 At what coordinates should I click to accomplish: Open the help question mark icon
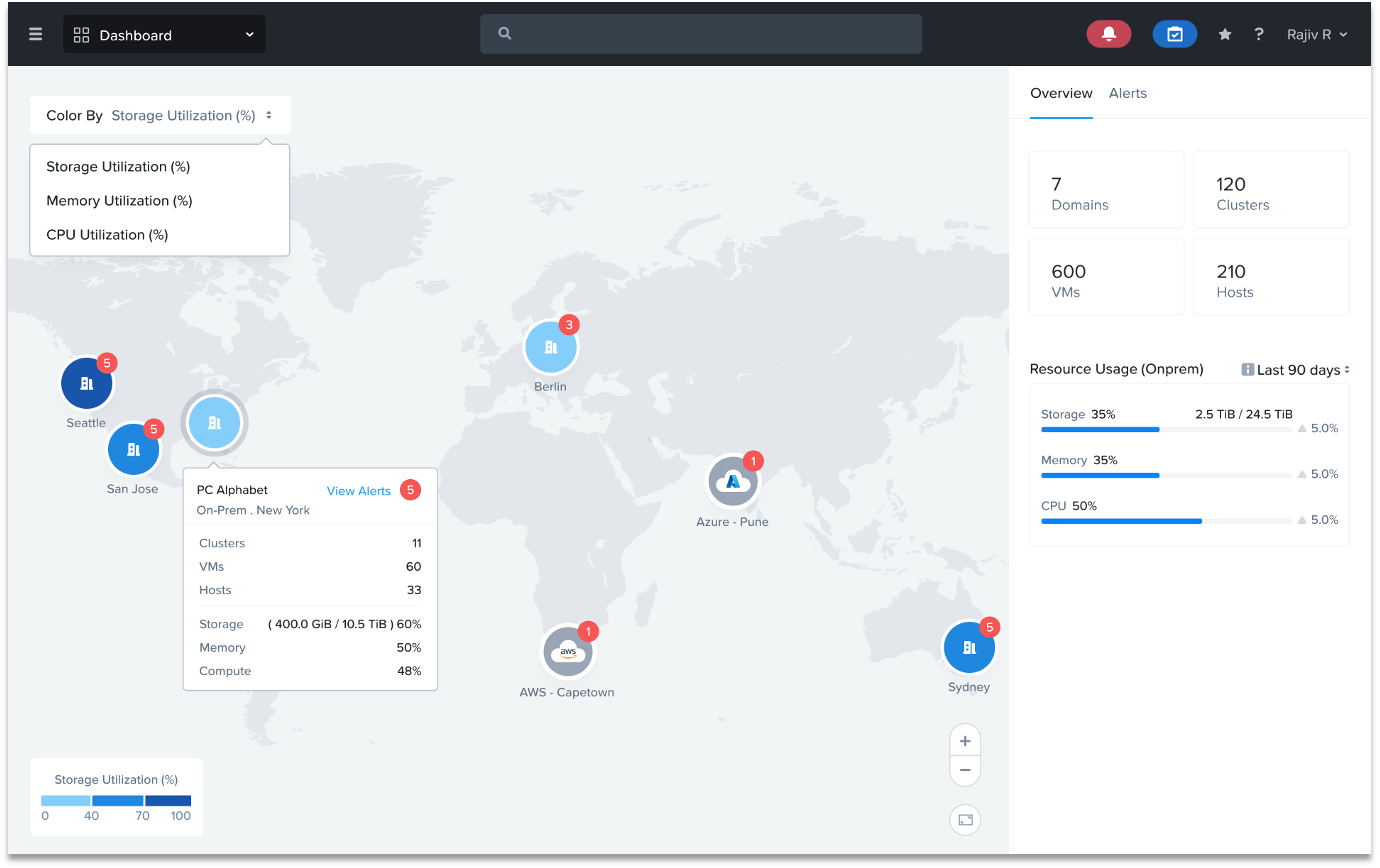pos(1258,34)
